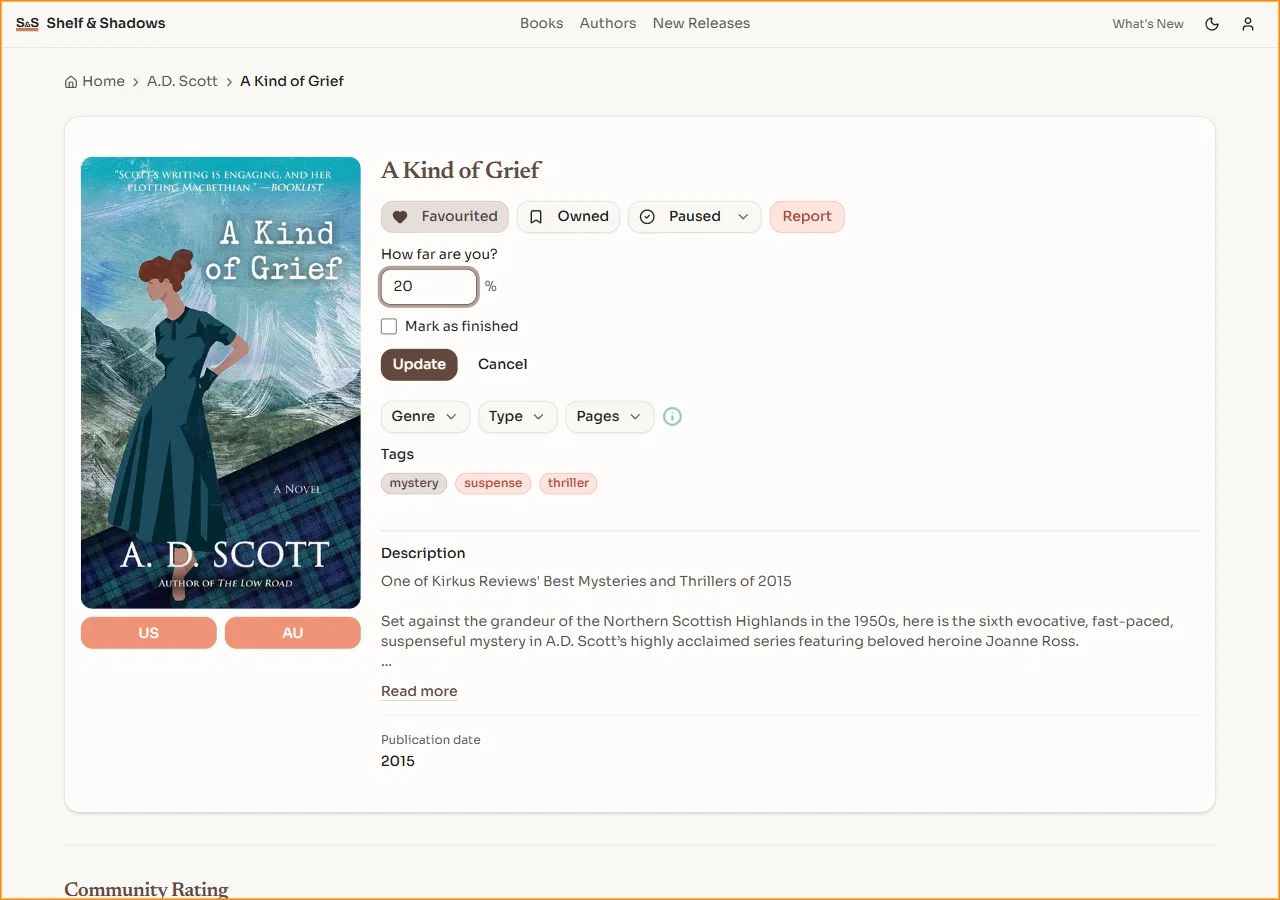Screen dimensions: 1280x900
Task: Toggle dark mode moon icon
Action: [x=1212, y=24]
